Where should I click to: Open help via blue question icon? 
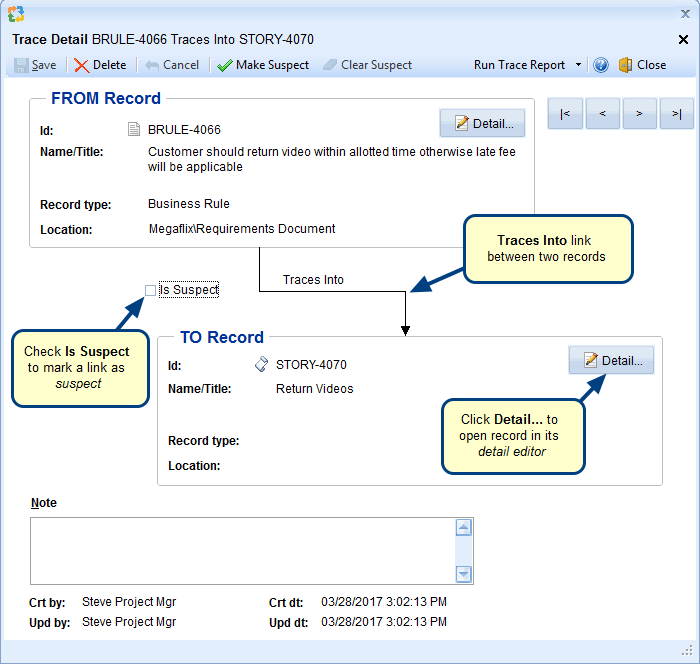[x=601, y=65]
